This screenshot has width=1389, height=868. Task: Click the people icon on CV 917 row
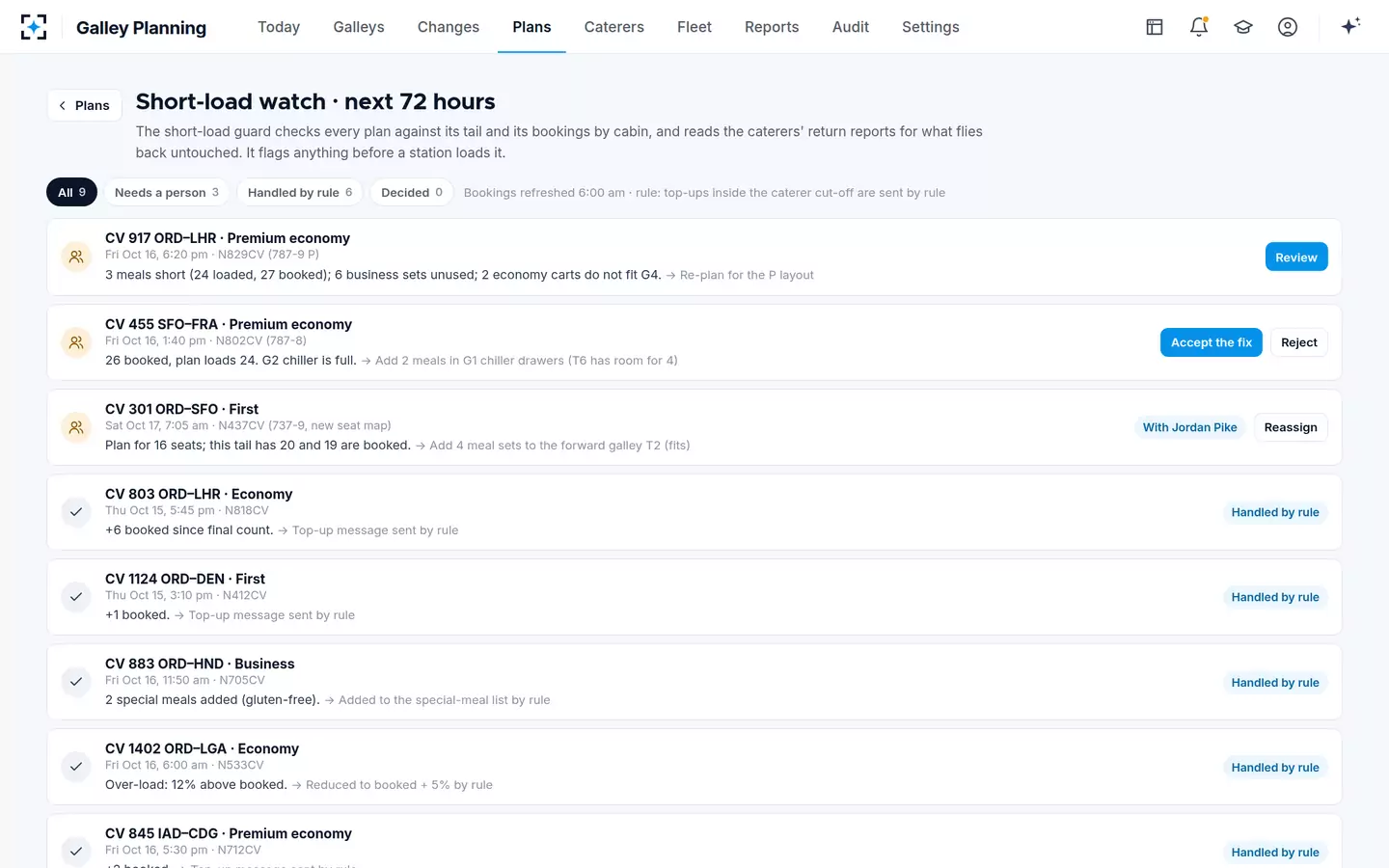76,258
